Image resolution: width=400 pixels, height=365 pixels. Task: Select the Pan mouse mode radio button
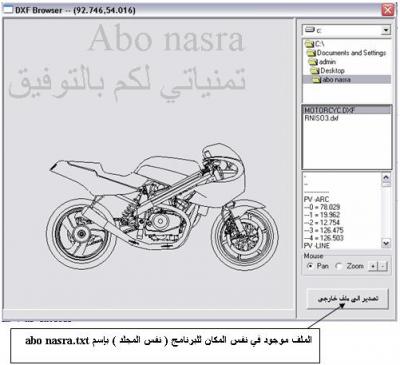pos(310,266)
